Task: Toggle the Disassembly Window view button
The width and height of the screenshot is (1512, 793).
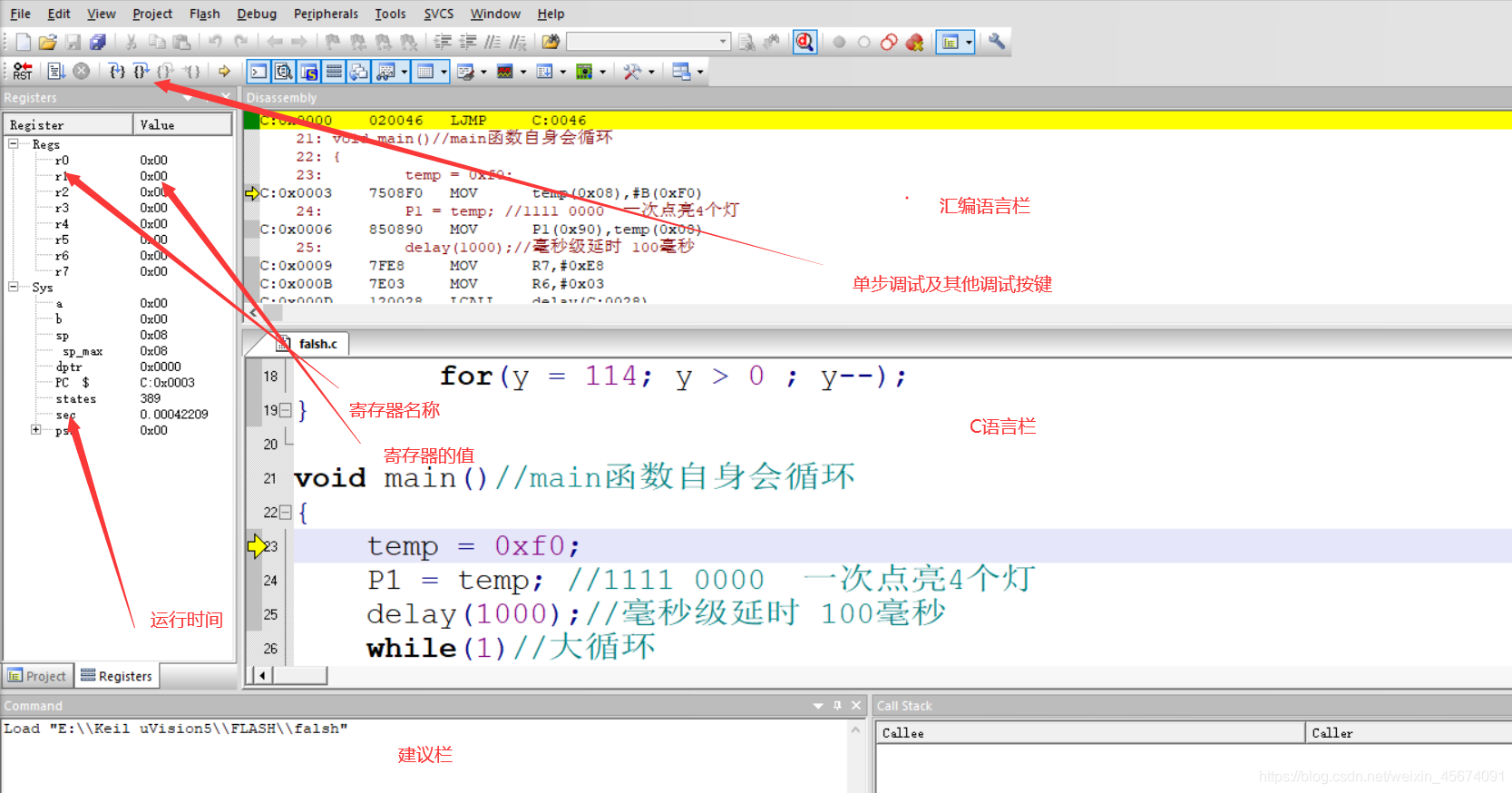Action: pos(284,72)
